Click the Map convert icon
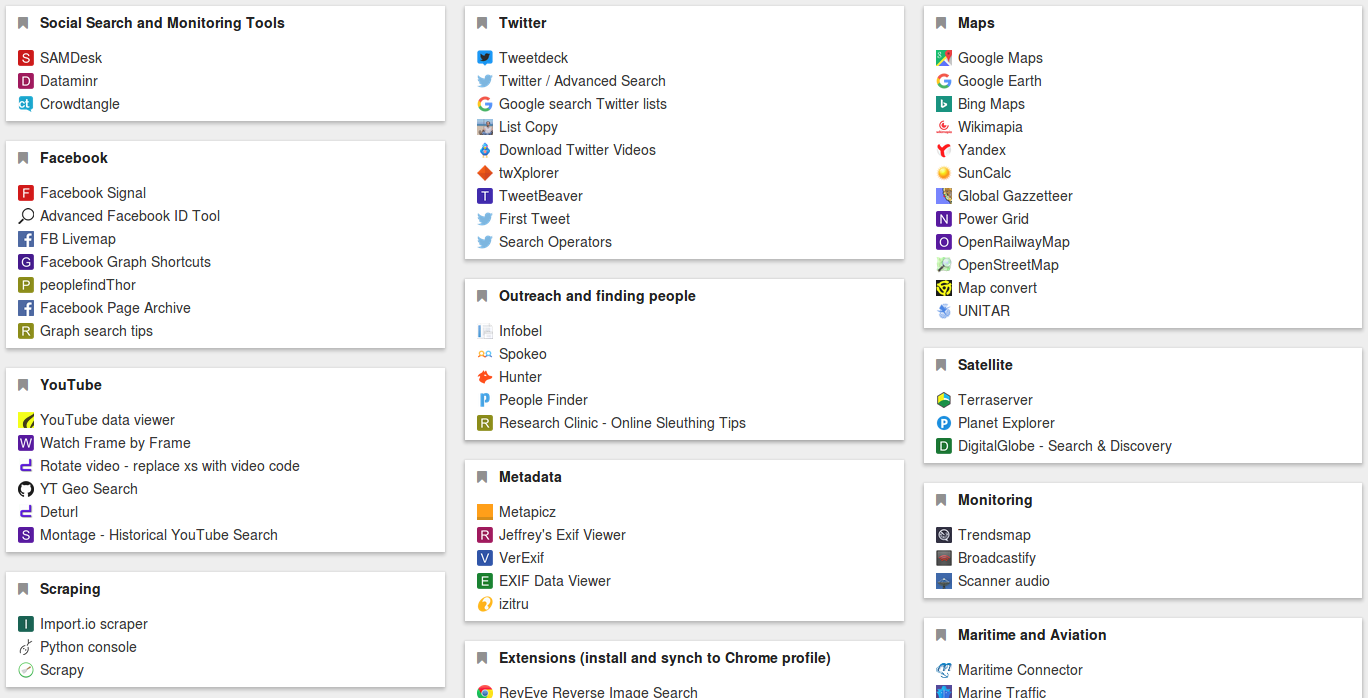Viewport: 1368px width, 698px height. click(x=944, y=288)
